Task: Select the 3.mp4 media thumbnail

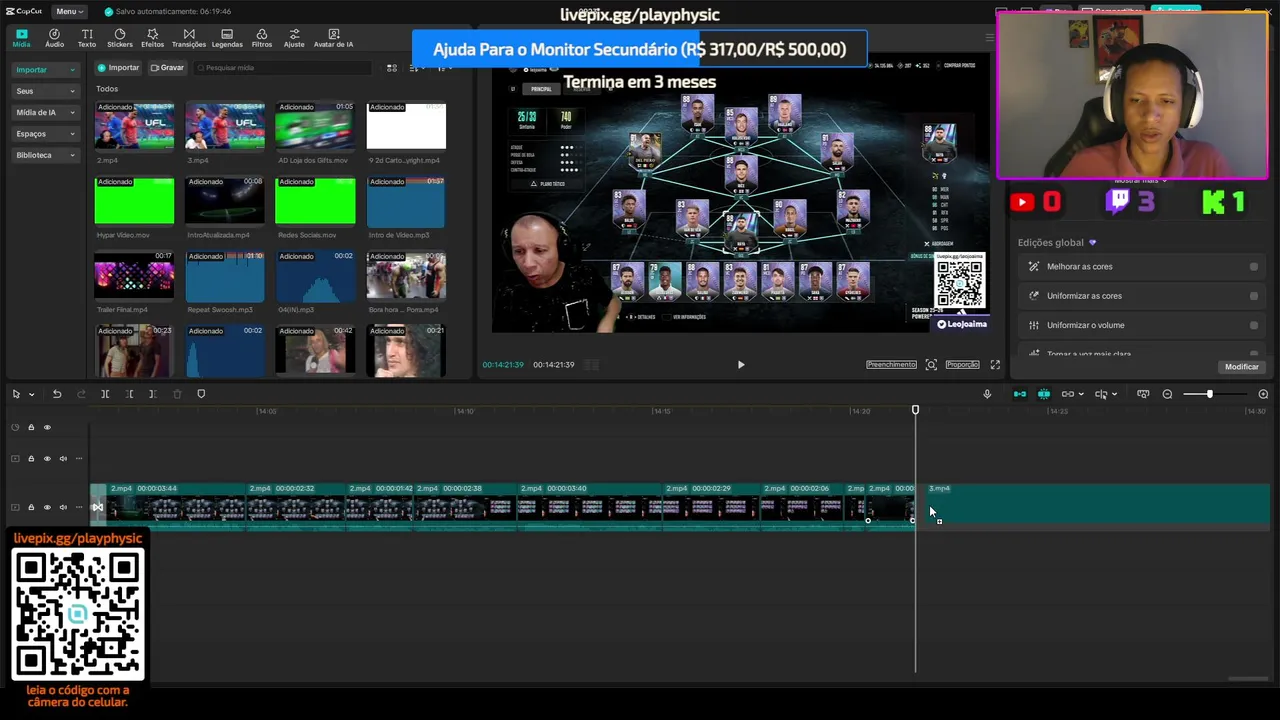Action: [x=225, y=127]
